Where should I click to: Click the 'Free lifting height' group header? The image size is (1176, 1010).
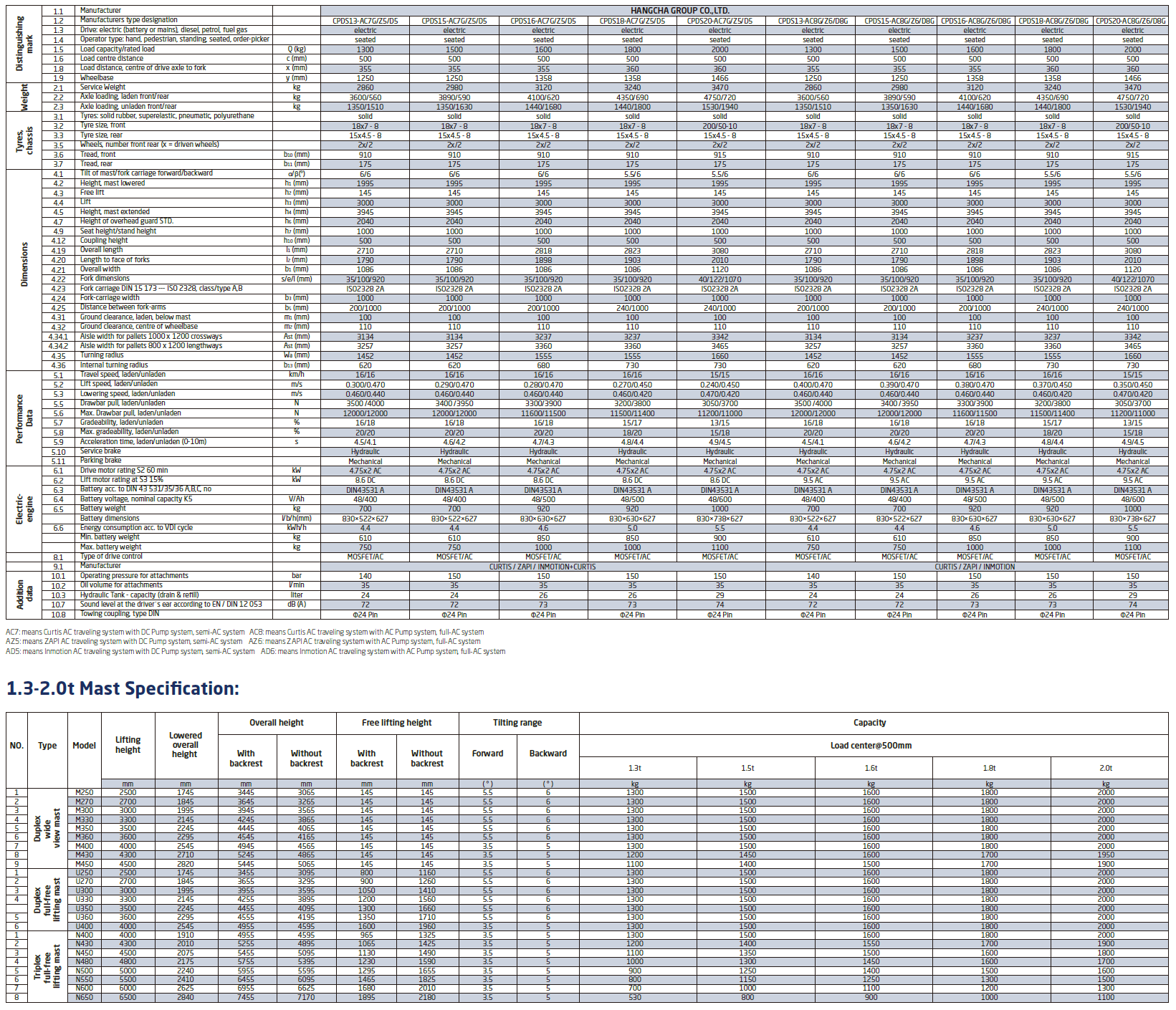pos(397,723)
